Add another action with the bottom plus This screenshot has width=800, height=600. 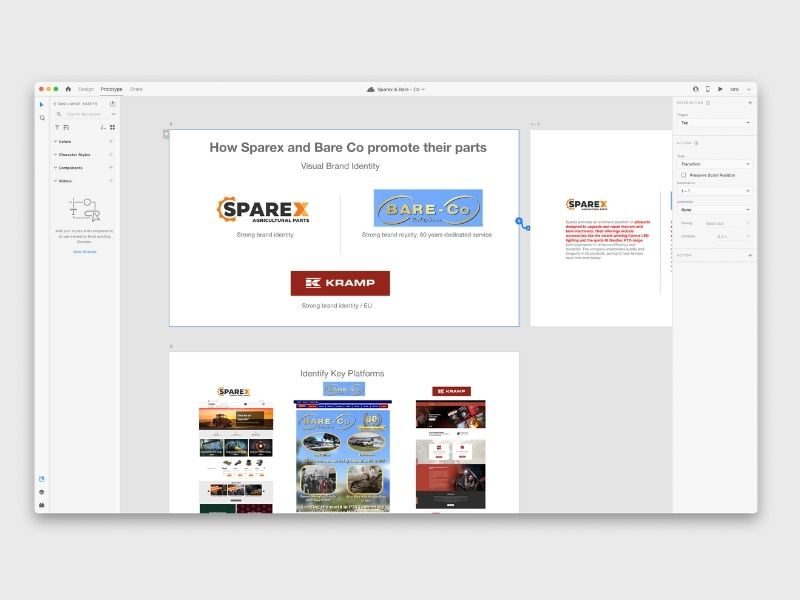750,255
